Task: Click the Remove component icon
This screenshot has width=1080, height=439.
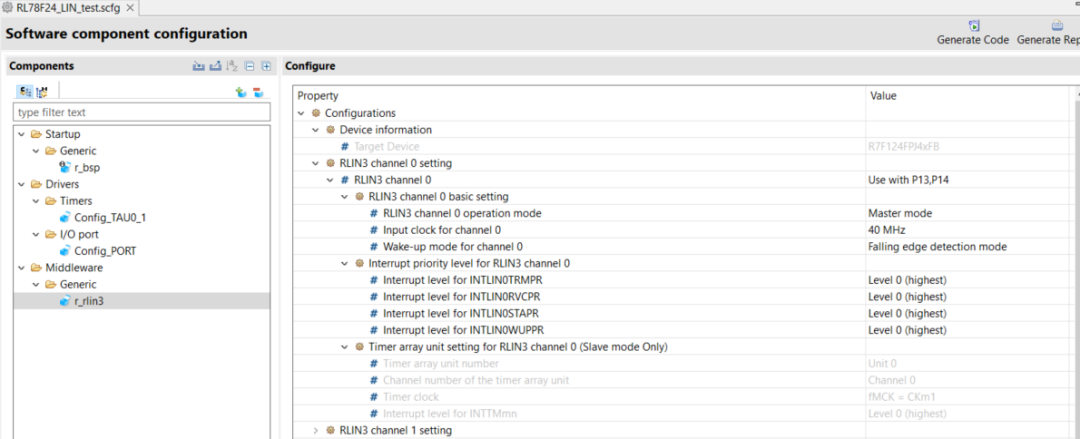Action: coord(258,92)
